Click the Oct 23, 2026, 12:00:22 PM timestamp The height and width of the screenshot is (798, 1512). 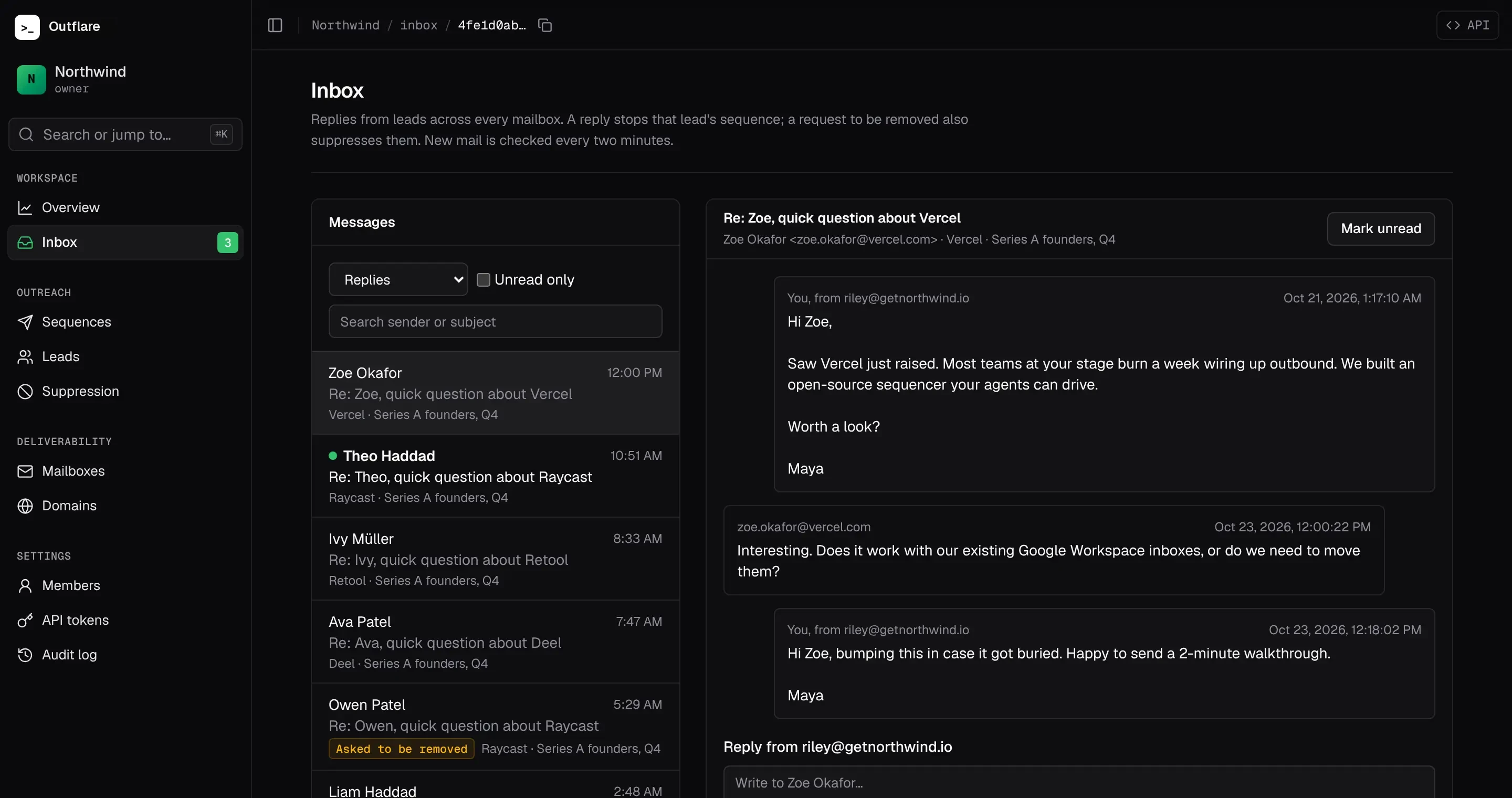coord(1292,527)
